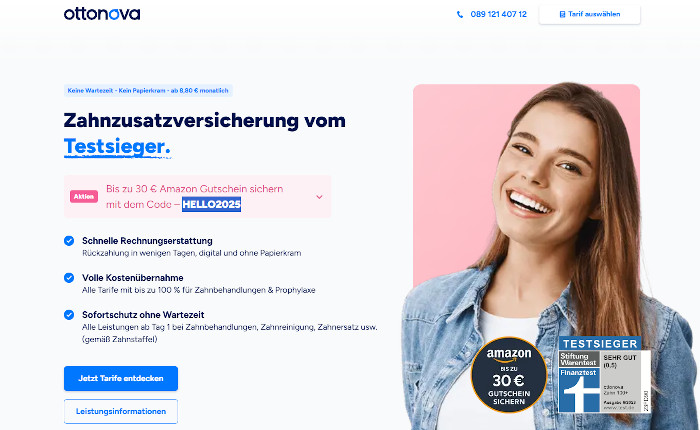This screenshot has height=430, width=700.
Task: Open the Aktion promo banner details
Action: pos(197,196)
